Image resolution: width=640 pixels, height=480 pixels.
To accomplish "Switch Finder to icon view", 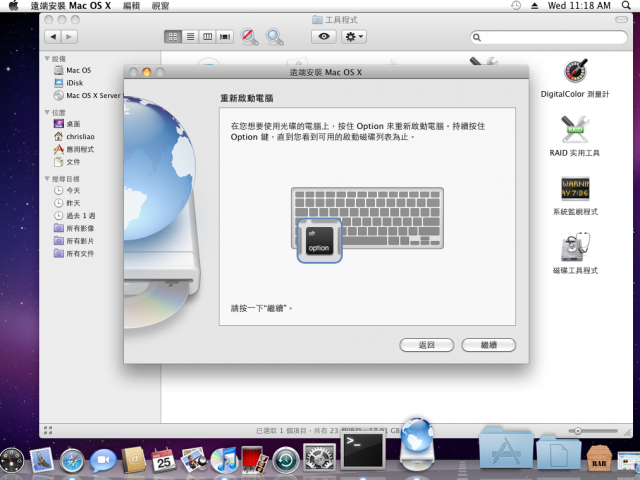I will point(173,37).
